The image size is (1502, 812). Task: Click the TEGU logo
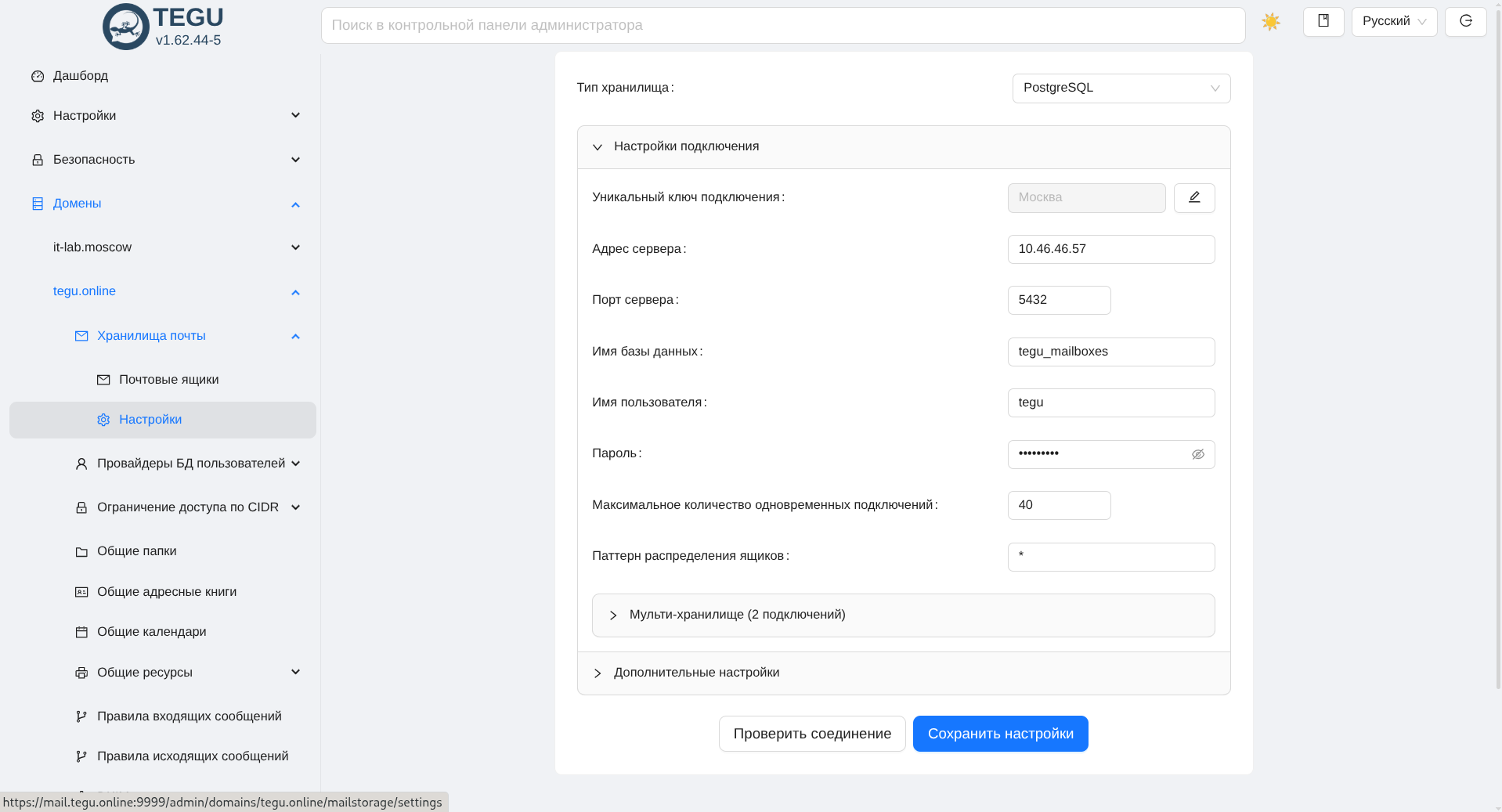[x=125, y=25]
